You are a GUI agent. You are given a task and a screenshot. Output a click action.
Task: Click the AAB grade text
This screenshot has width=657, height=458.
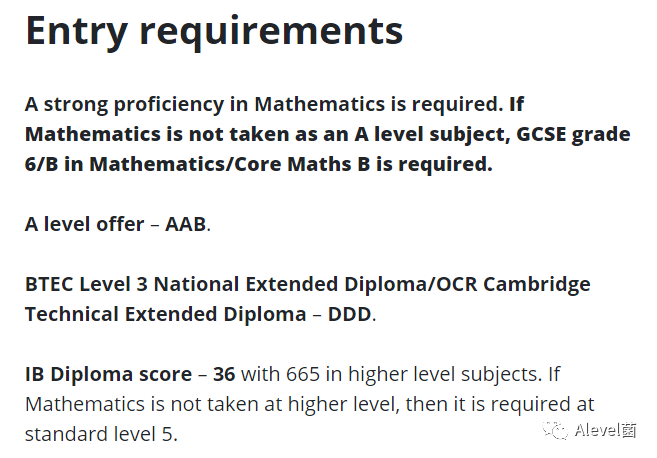click(x=186, y=224)
